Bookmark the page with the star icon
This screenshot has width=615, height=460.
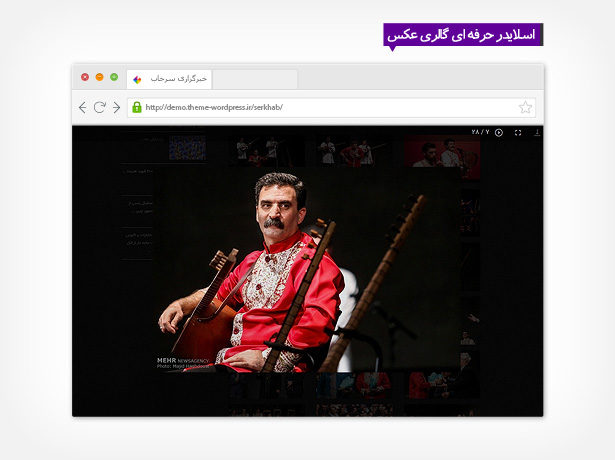[525, 107]
